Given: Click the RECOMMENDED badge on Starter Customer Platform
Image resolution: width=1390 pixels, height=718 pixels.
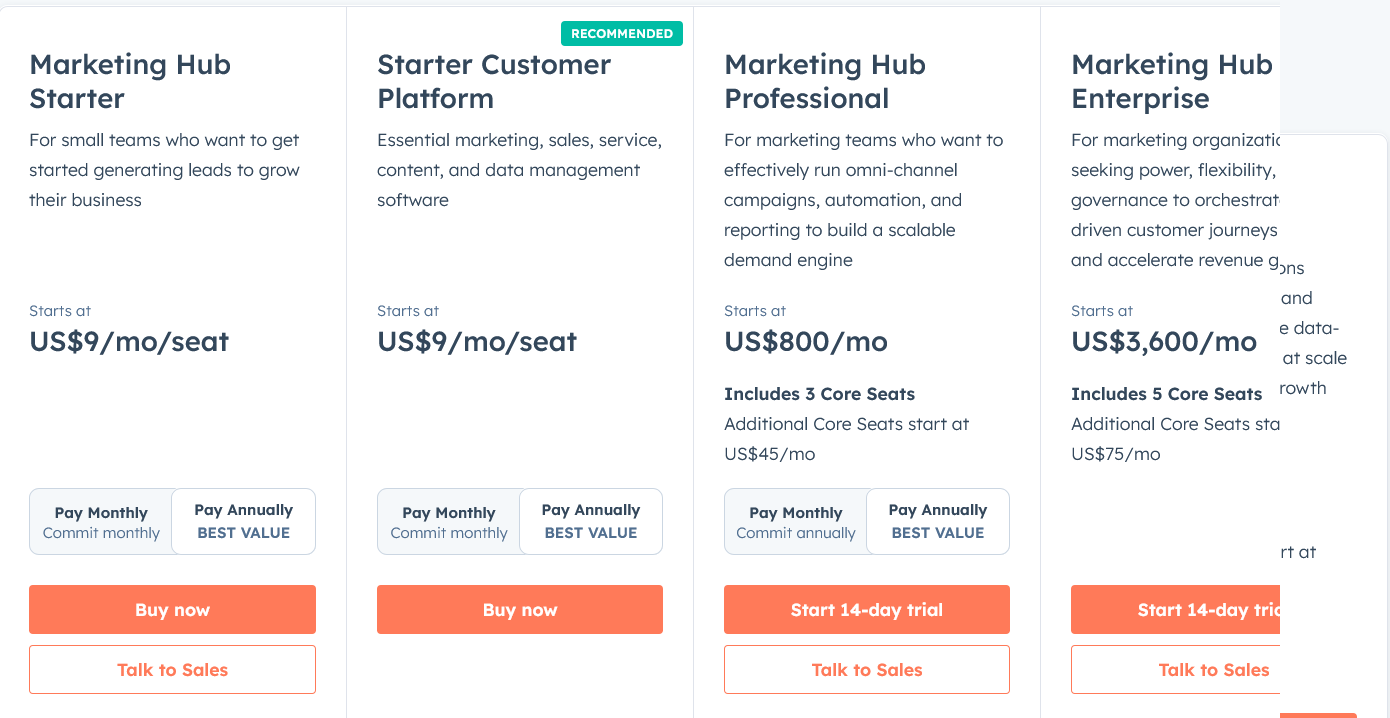Looking at the screenshot, I should pos(622,34).
